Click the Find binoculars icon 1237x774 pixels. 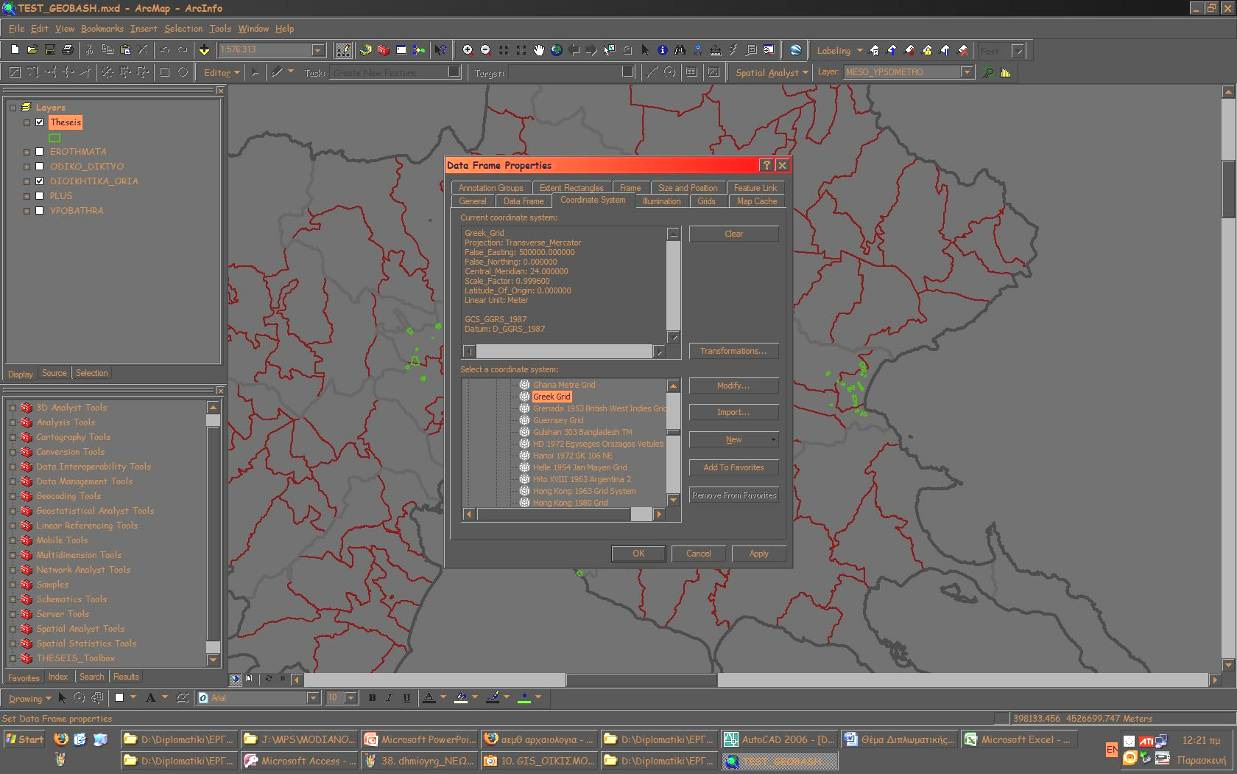tap(680, 49)
